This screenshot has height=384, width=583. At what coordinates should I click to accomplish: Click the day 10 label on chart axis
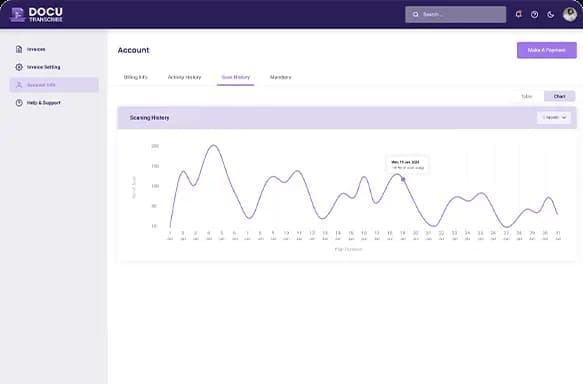(x=286, y=236)
